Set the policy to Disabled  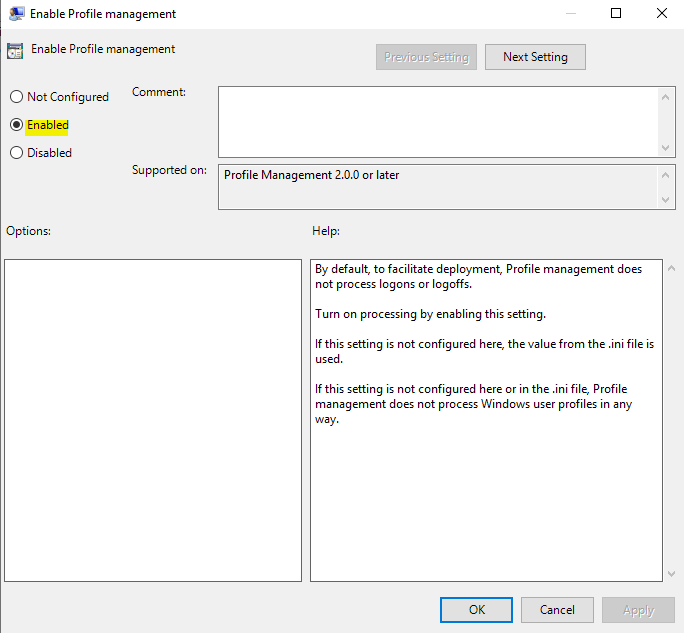[x=16, y=153]
